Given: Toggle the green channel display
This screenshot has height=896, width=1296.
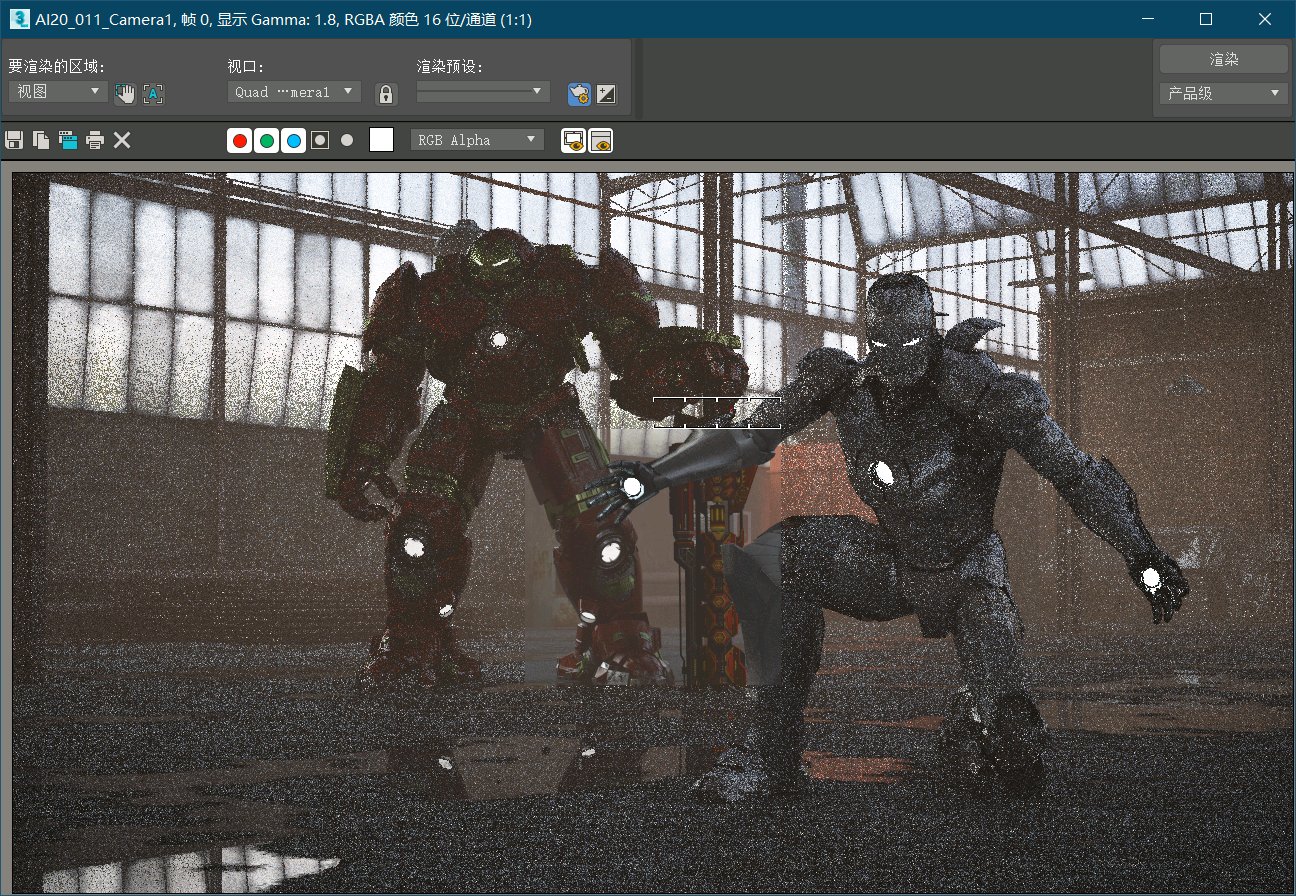Looking at the screenshot, I should [x=266, y=141].
